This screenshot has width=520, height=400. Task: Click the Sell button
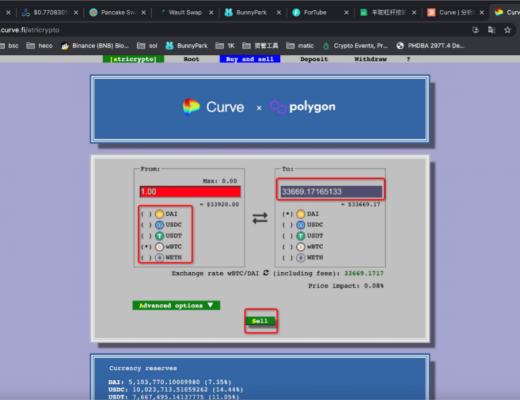(x=260, y=321)
